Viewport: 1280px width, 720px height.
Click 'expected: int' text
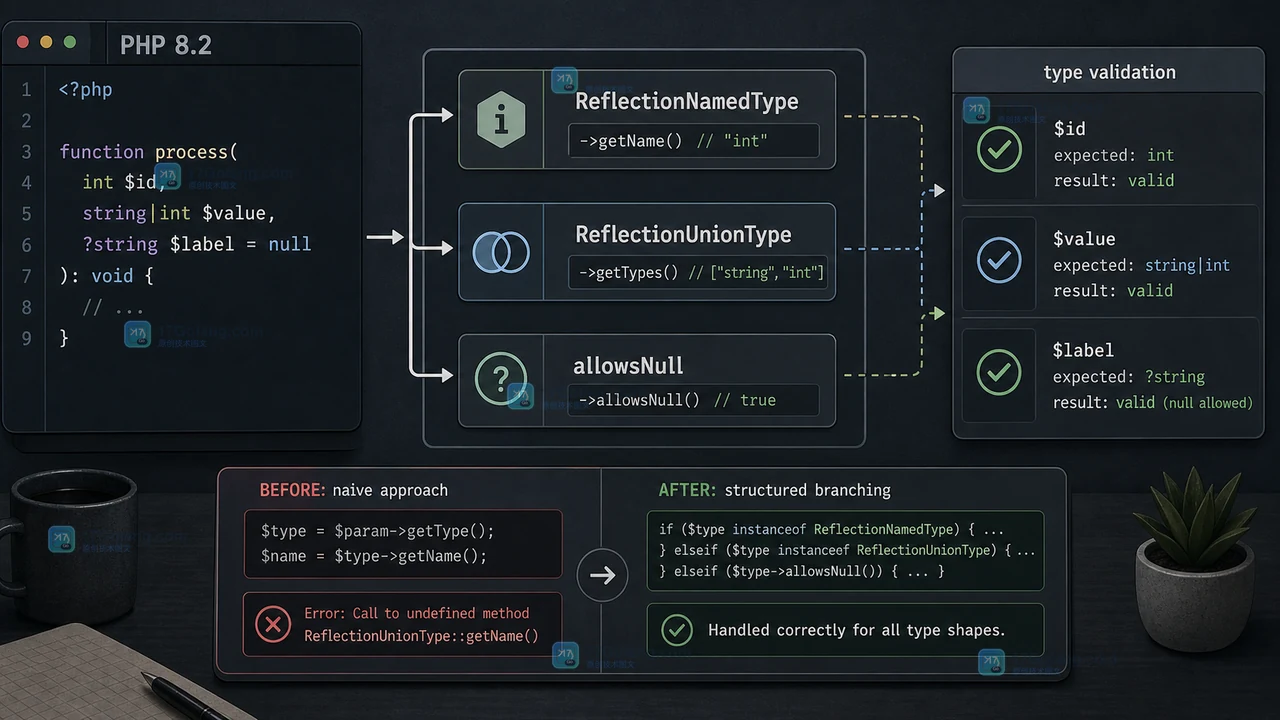point(1114,155)
